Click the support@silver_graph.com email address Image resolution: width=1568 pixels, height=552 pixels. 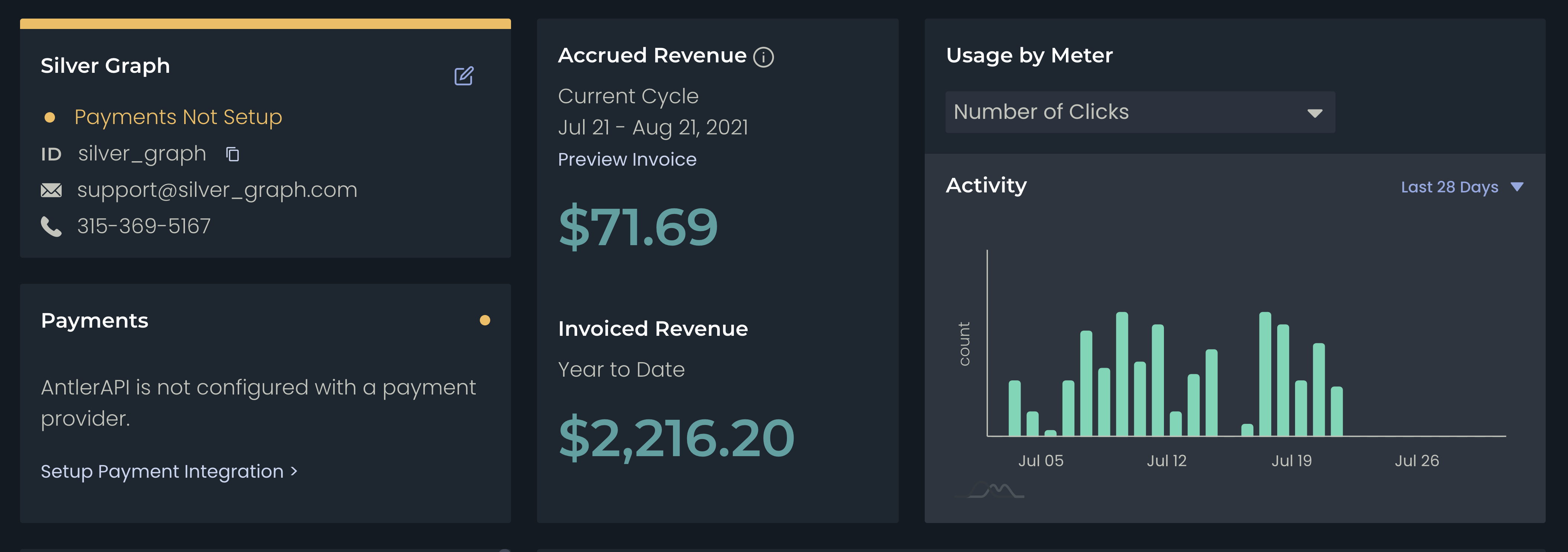coord(217,190)
